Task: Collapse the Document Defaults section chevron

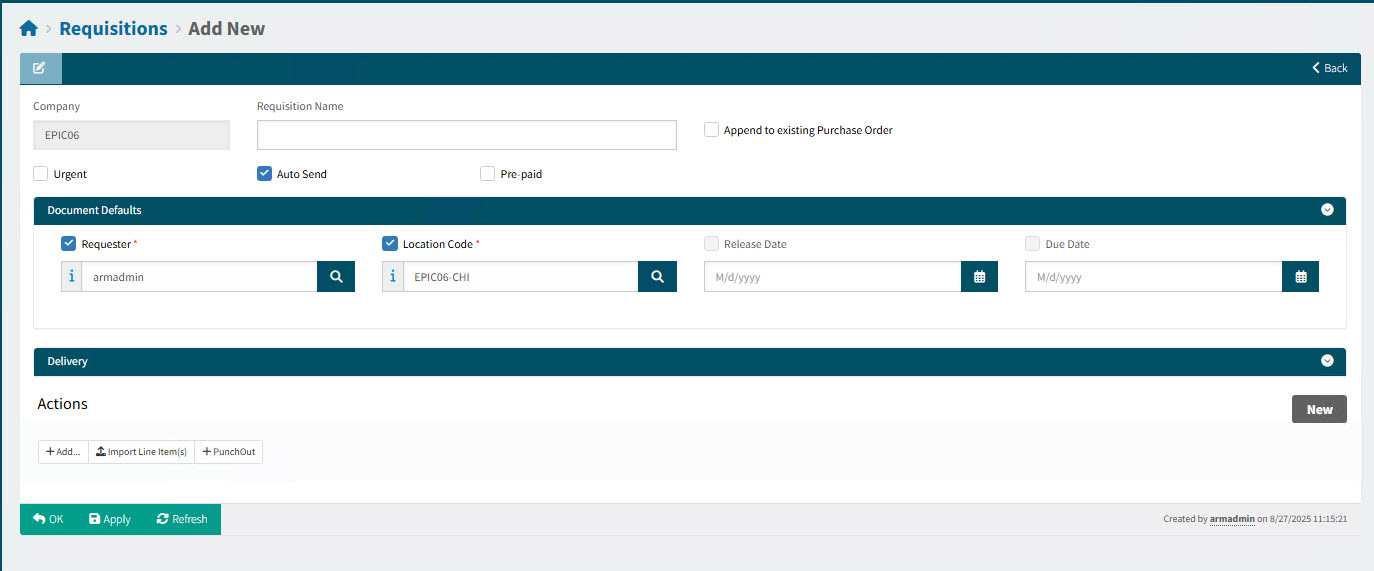Action: point(1327,210)
